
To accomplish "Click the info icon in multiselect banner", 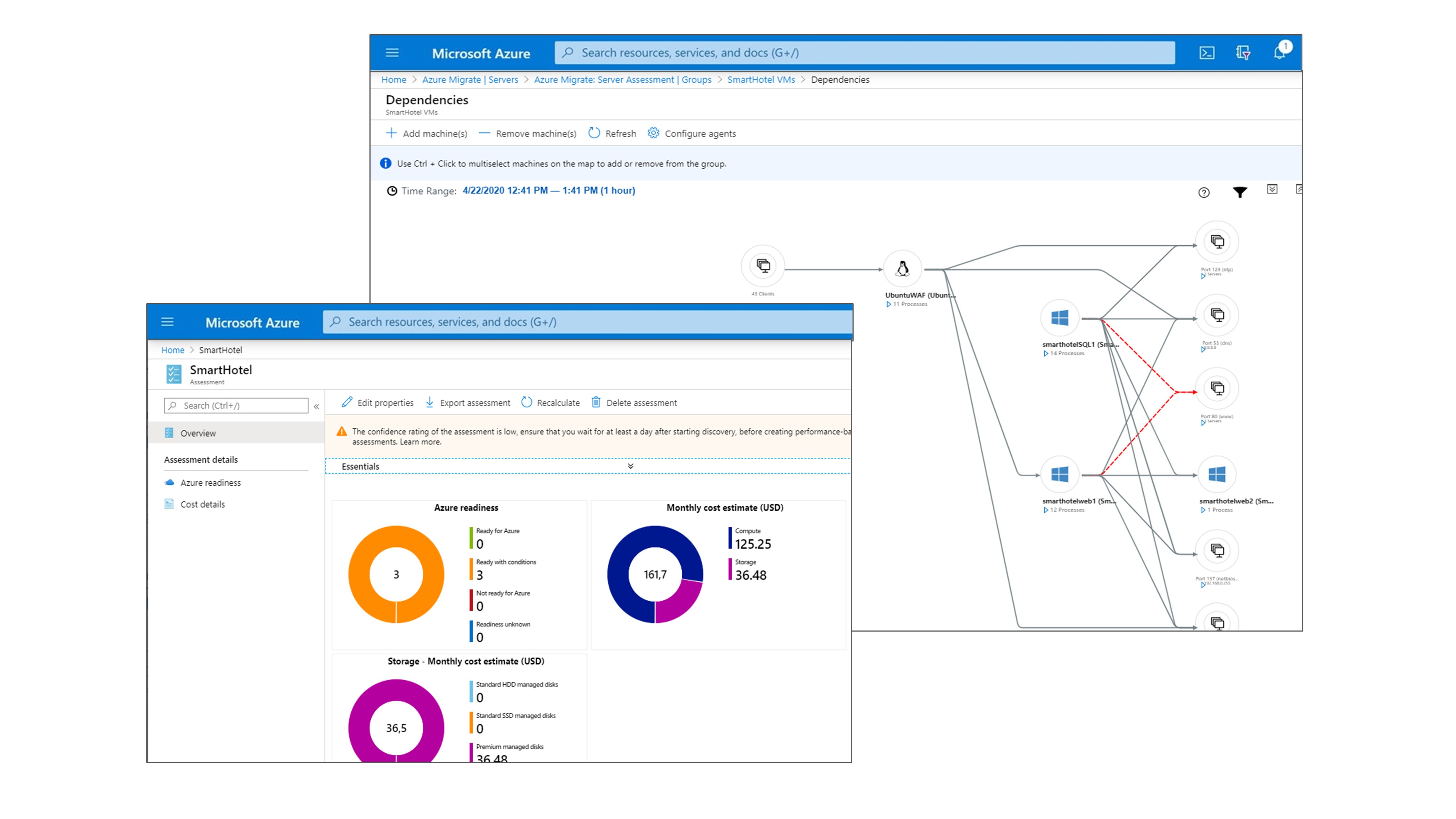I will pos(385,163).
